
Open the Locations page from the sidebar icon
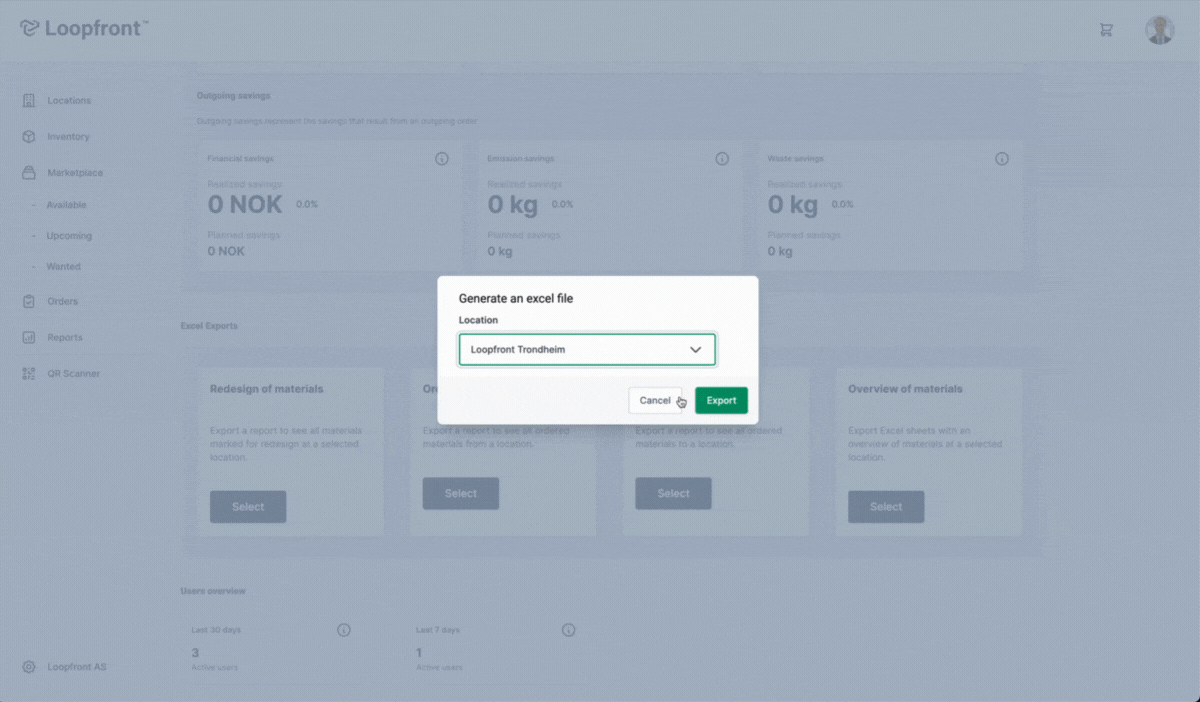[29, 100]
